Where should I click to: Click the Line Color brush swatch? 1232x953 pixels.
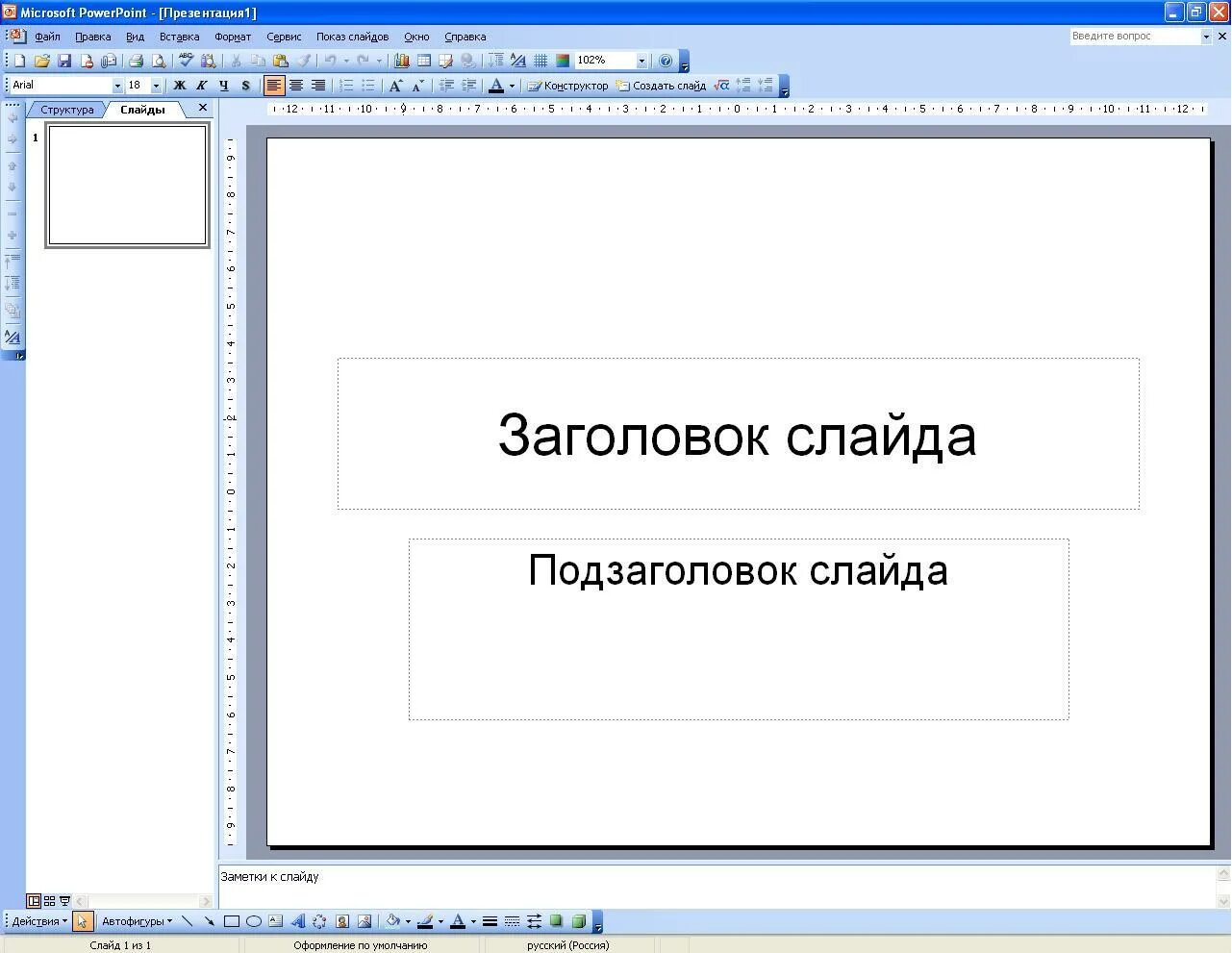click(425, 921)
